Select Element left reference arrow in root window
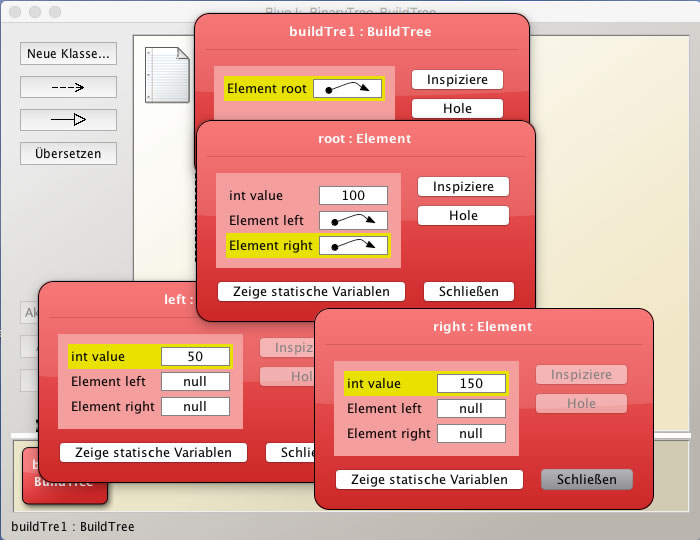This screenshot has width=700, height=540. tap(353, 220)
